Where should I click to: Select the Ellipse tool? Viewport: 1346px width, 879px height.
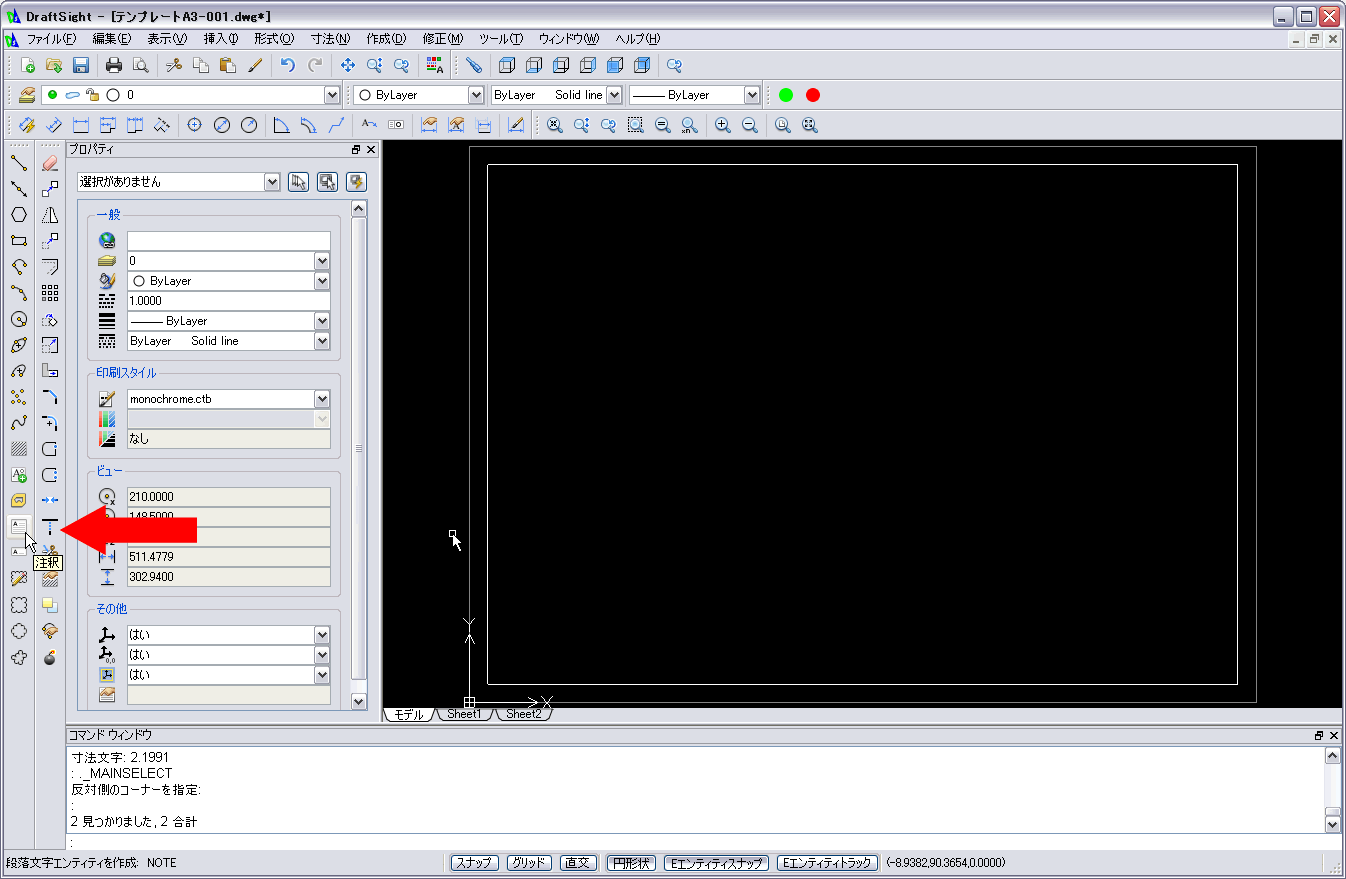point(18,345)
